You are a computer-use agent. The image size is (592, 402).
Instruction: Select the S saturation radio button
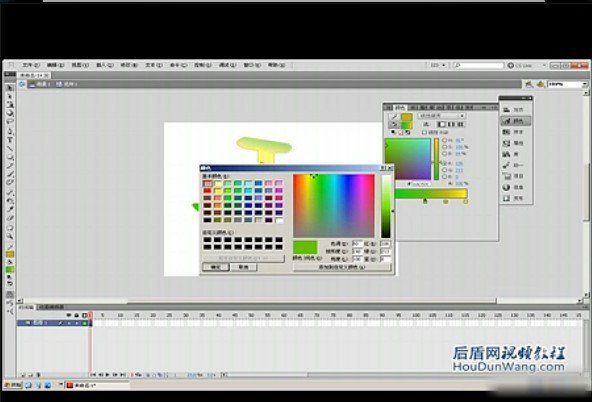tap(444, 147)
